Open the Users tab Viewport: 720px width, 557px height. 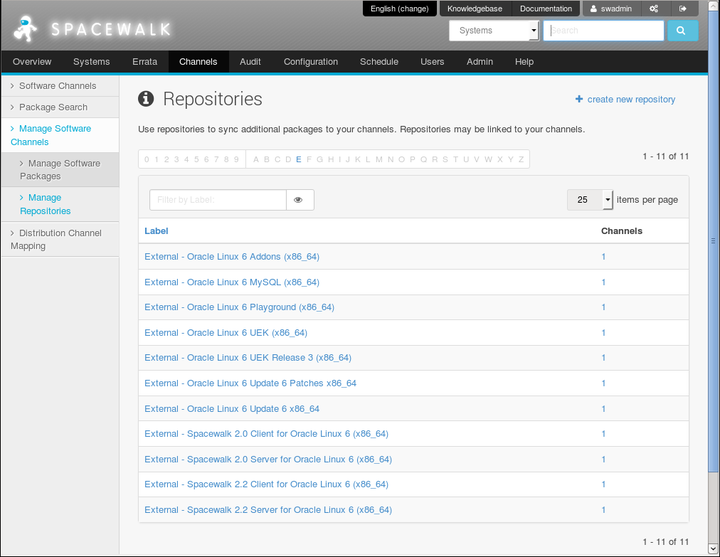click(x=432, y=62)
